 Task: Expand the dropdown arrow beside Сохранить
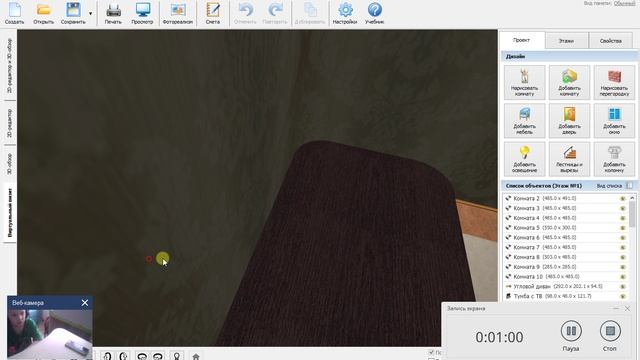91,13
